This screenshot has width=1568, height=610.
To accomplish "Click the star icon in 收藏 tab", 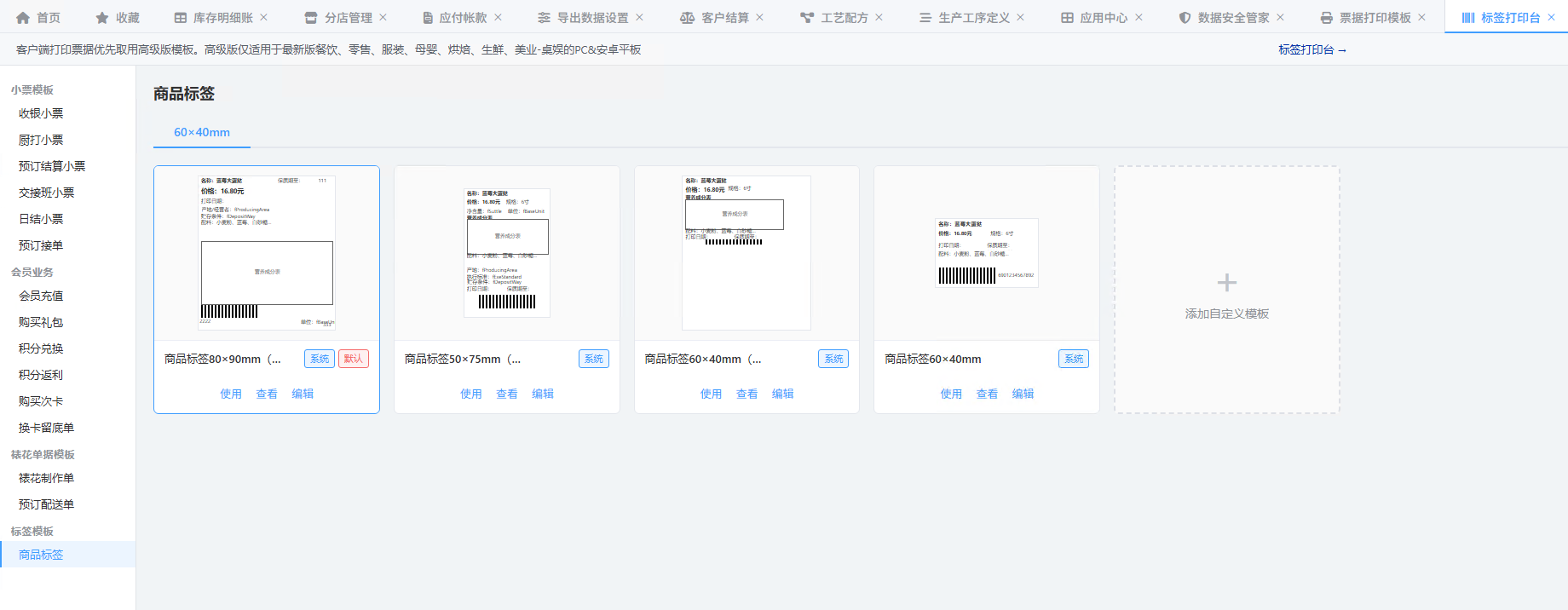I will click(x=102, y=17).
